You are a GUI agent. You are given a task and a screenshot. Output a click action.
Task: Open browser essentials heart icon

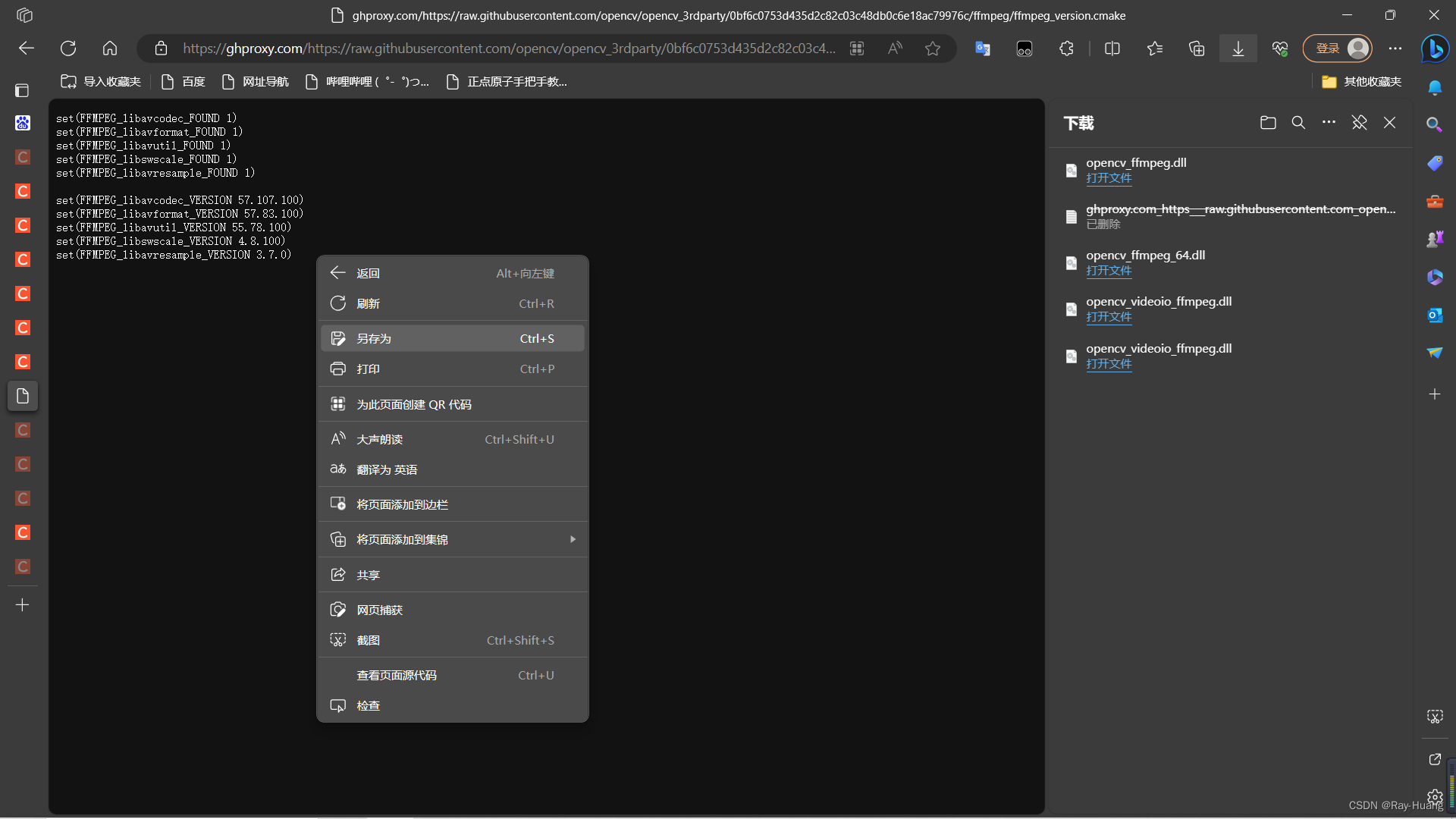click(x=1280, y=49)
